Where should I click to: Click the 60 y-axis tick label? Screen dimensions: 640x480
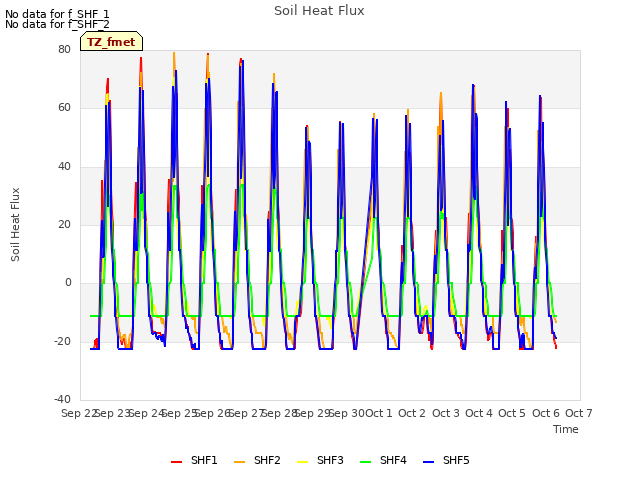(64, 108)
